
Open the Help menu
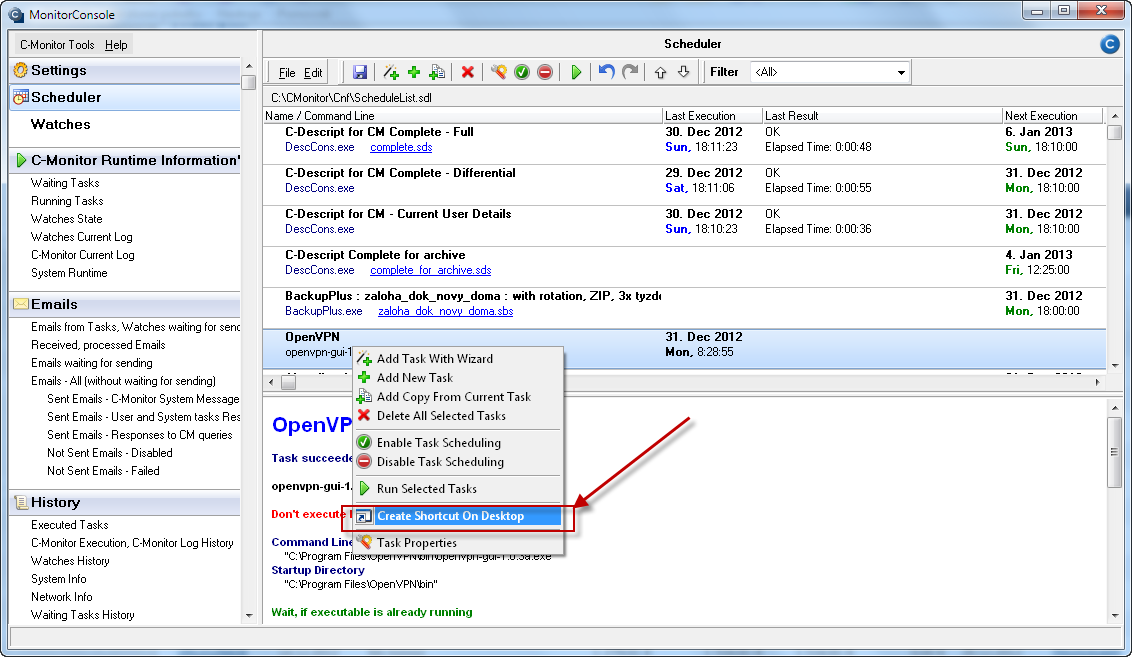pyautogui.click(x=116, y=45)
